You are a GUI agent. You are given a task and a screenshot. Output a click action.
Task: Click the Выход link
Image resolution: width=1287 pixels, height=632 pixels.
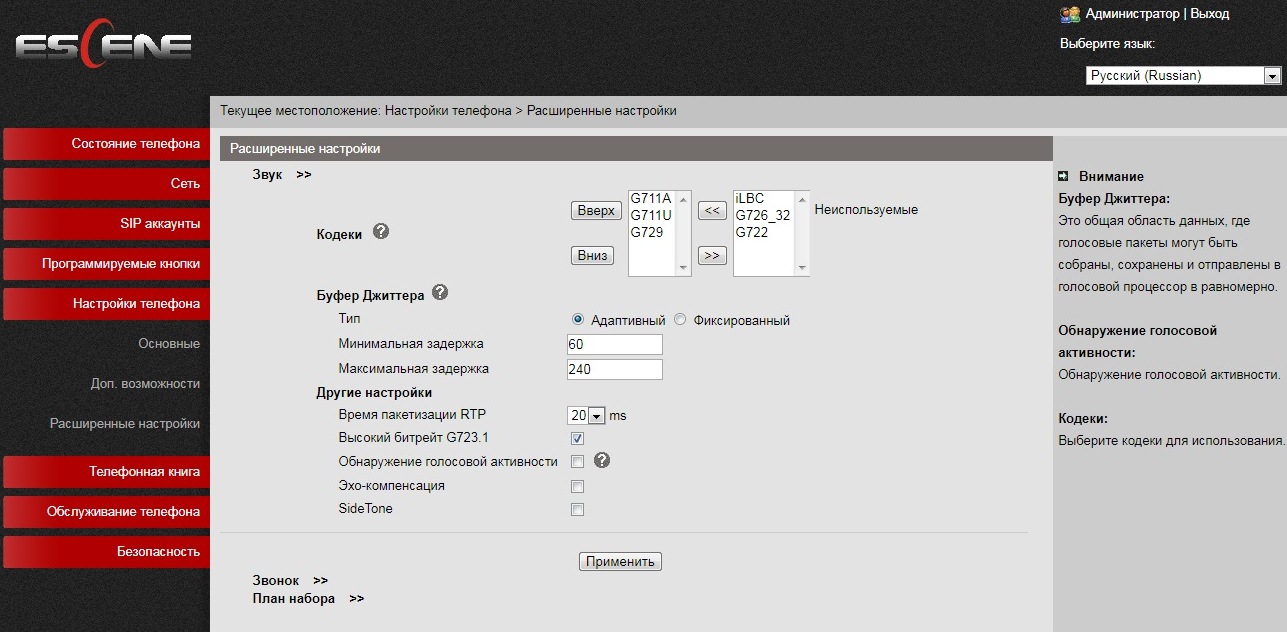(x=1210, y=14)
